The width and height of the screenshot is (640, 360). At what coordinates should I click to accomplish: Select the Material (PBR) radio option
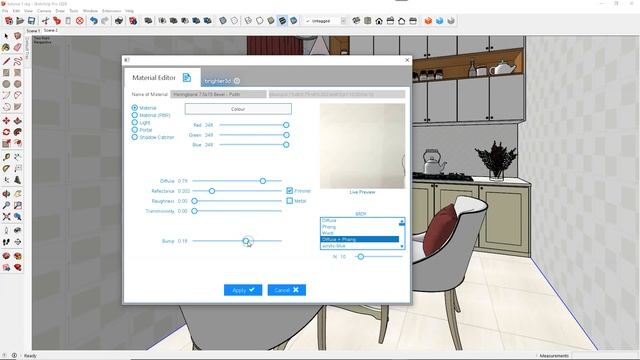135,115
